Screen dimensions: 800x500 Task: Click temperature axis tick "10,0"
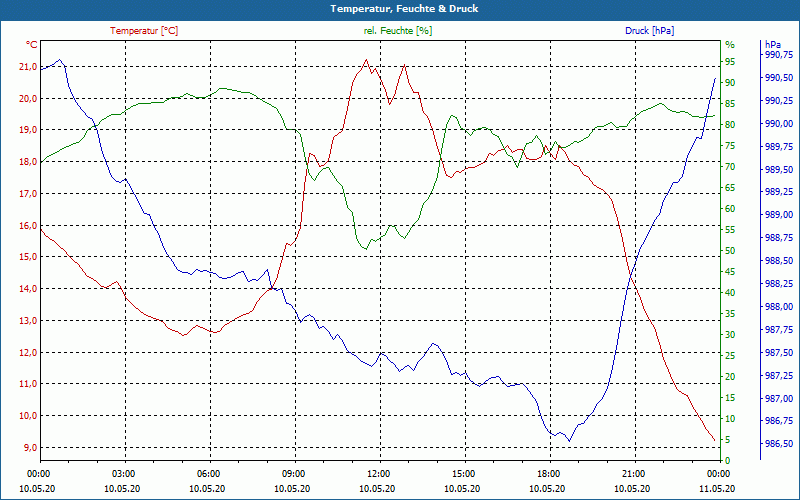[x=29, y=416]
